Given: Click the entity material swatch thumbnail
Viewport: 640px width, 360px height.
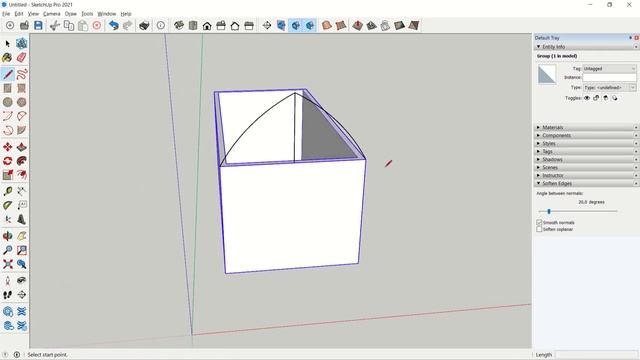Looking at the screenshot, I should tap(547, 74).
